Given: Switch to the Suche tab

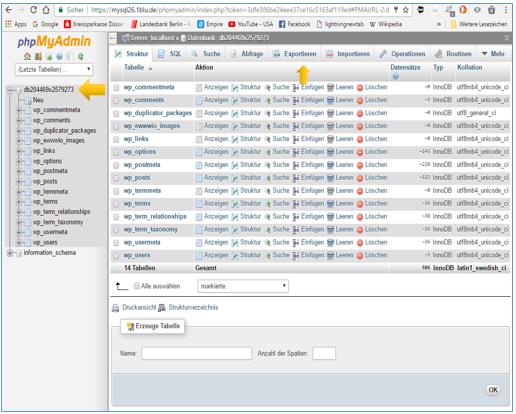Looking at the screenshot, I should 206,54.
